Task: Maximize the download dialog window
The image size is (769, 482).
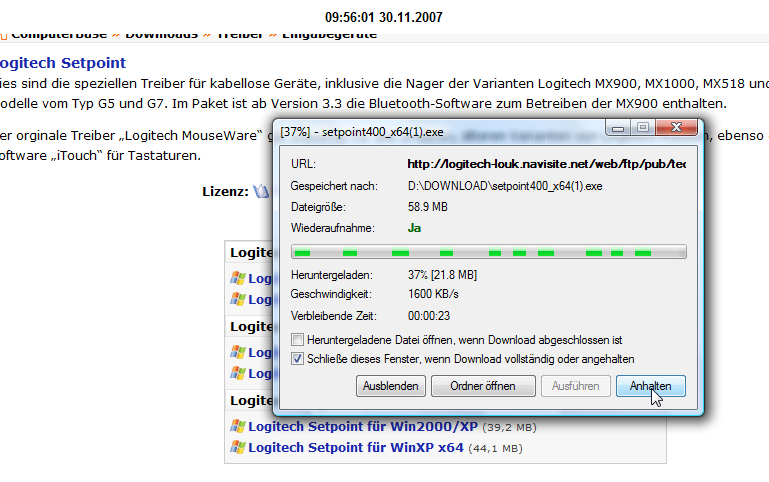Action: tap(642, 128)
